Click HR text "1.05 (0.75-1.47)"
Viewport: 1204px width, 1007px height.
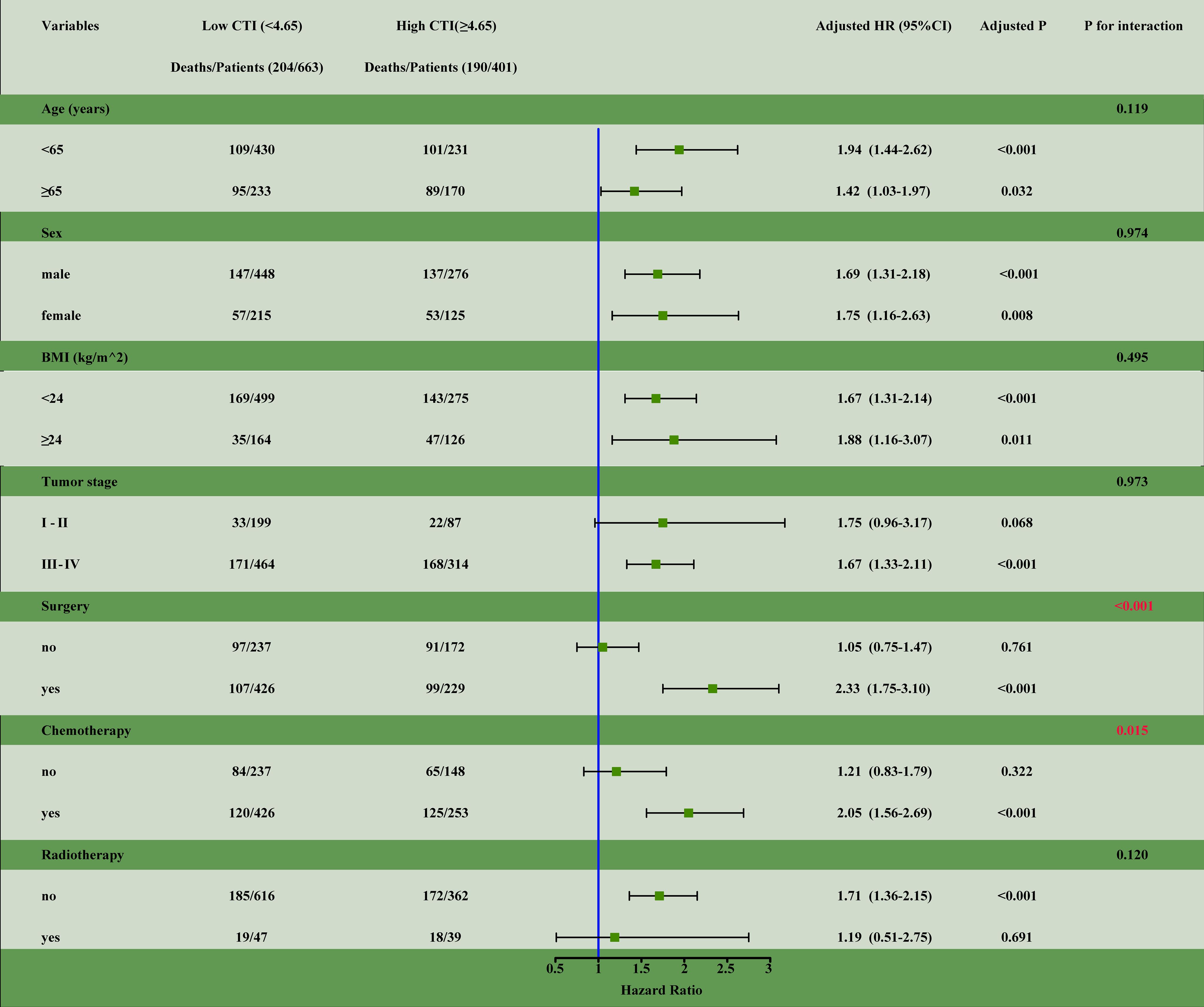[884, 648]
